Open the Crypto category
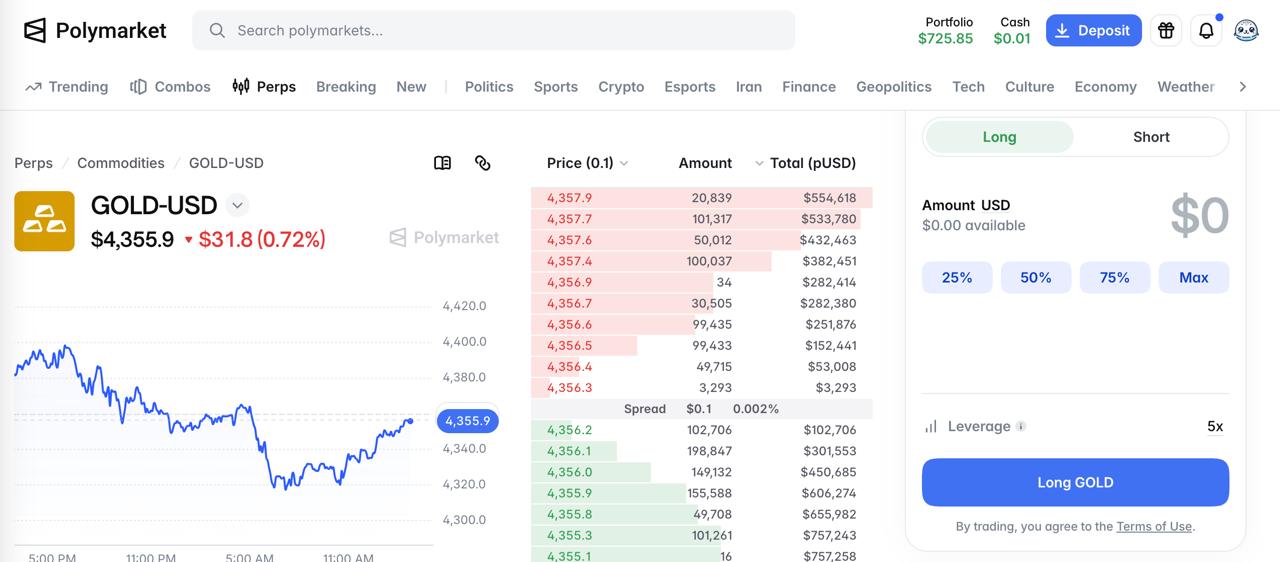 click(621, 87)
